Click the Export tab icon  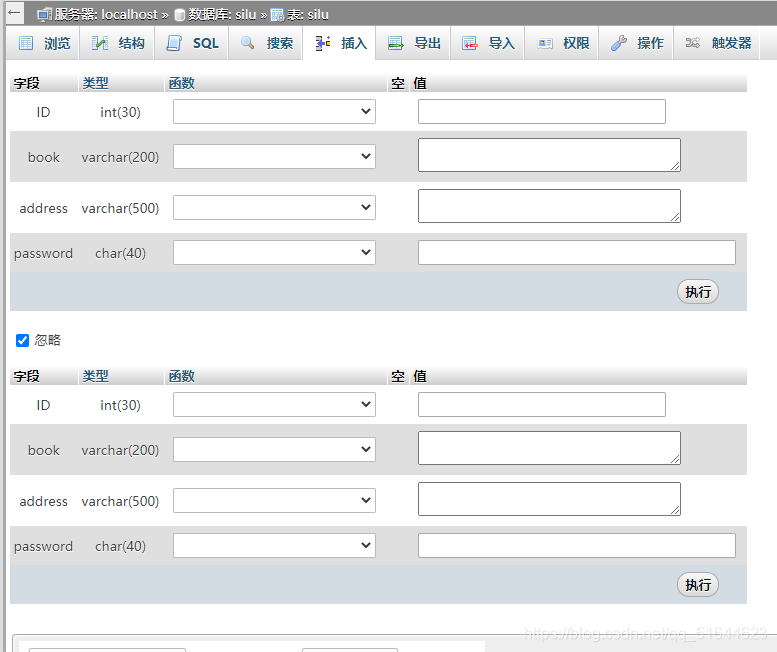coord(395,43)
